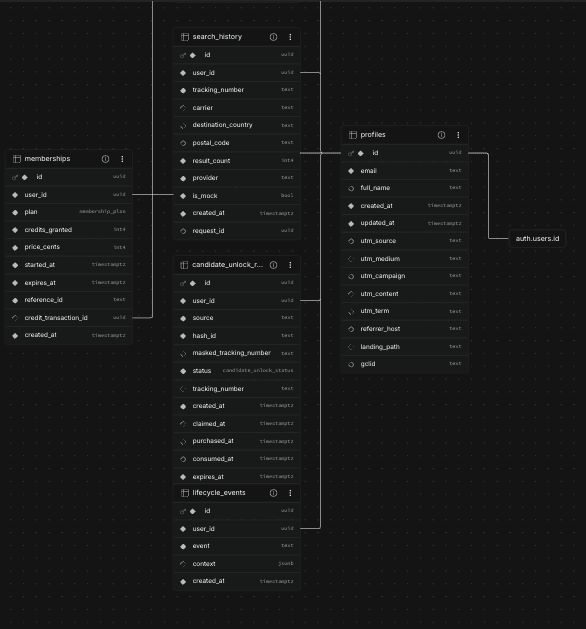The image size is (586, 629).
Task: Click the claimed_at column row
Action: (x=237, y=424)
